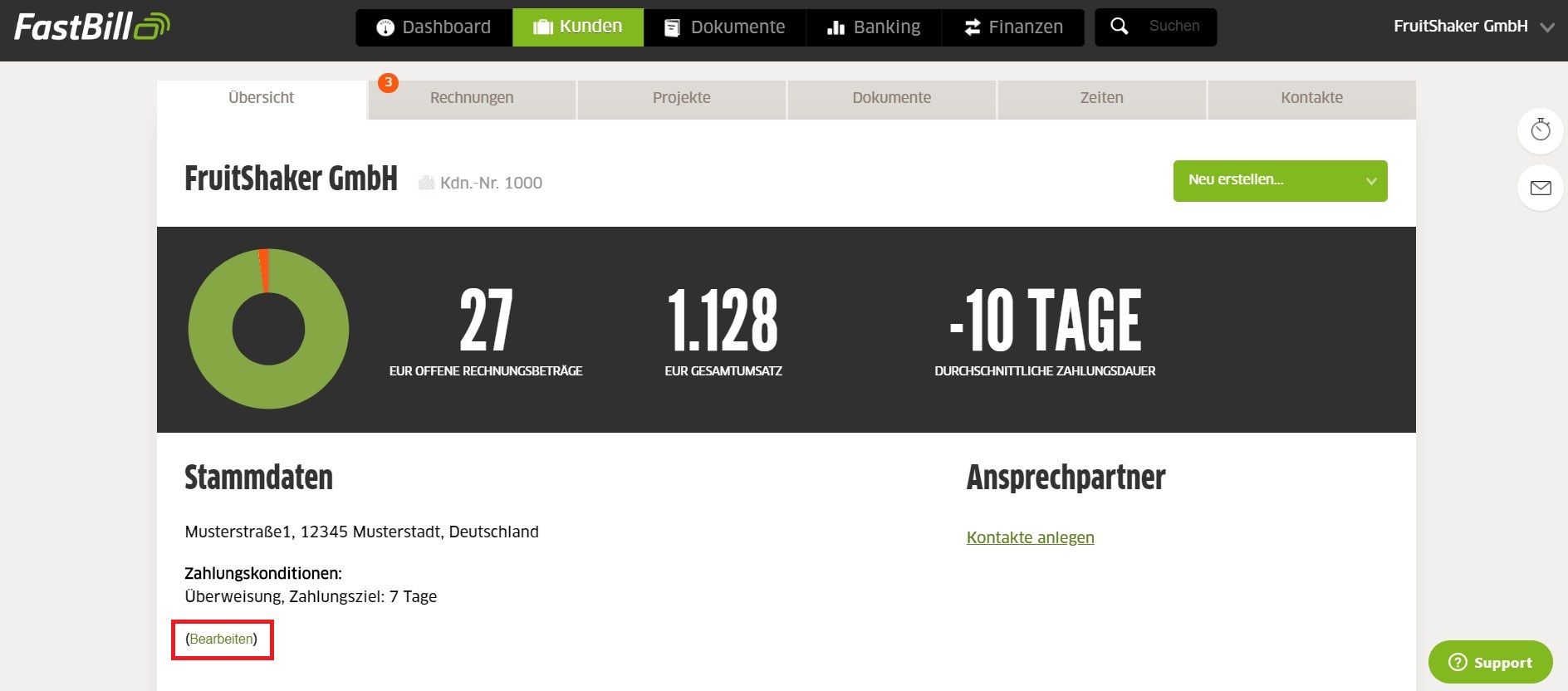
Task: Open the Finanzen menu
Action: point(1013,27)
